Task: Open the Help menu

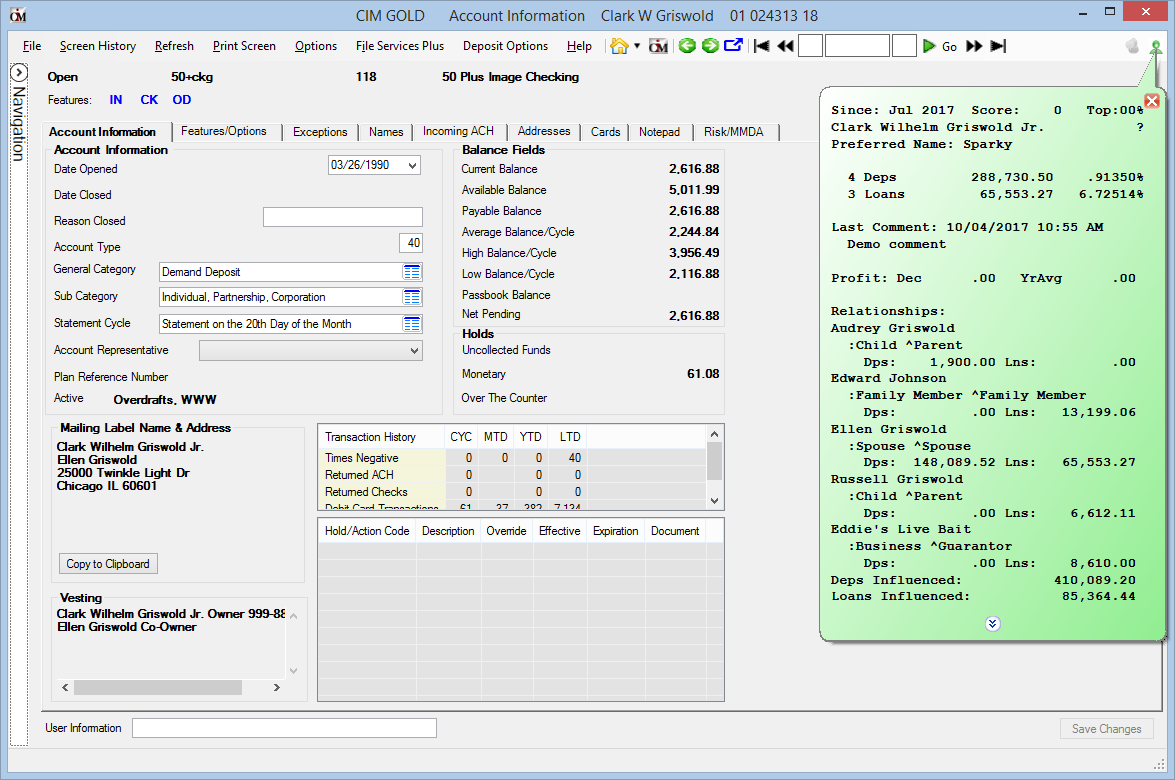Action: 579,46
